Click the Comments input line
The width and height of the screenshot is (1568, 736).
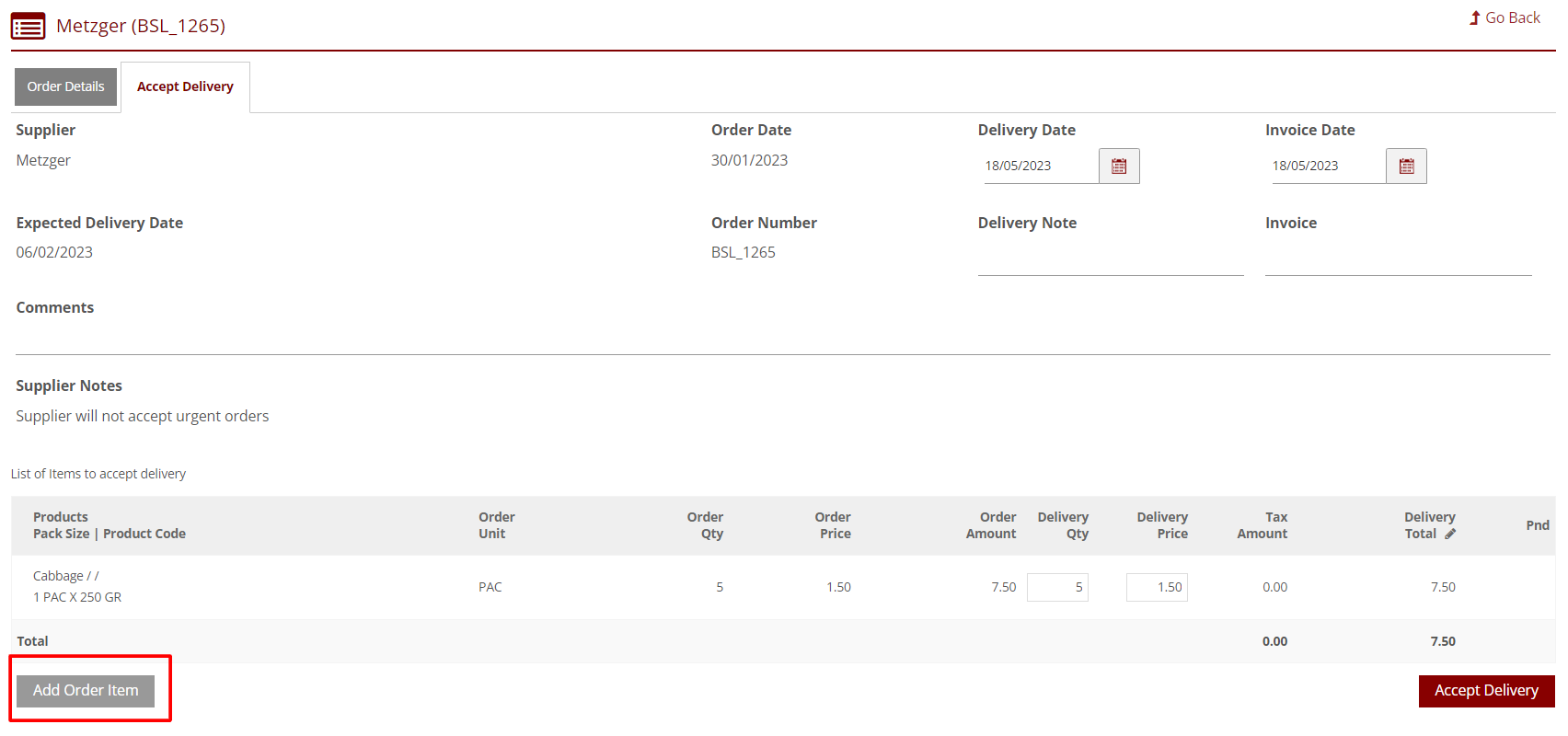782,340
